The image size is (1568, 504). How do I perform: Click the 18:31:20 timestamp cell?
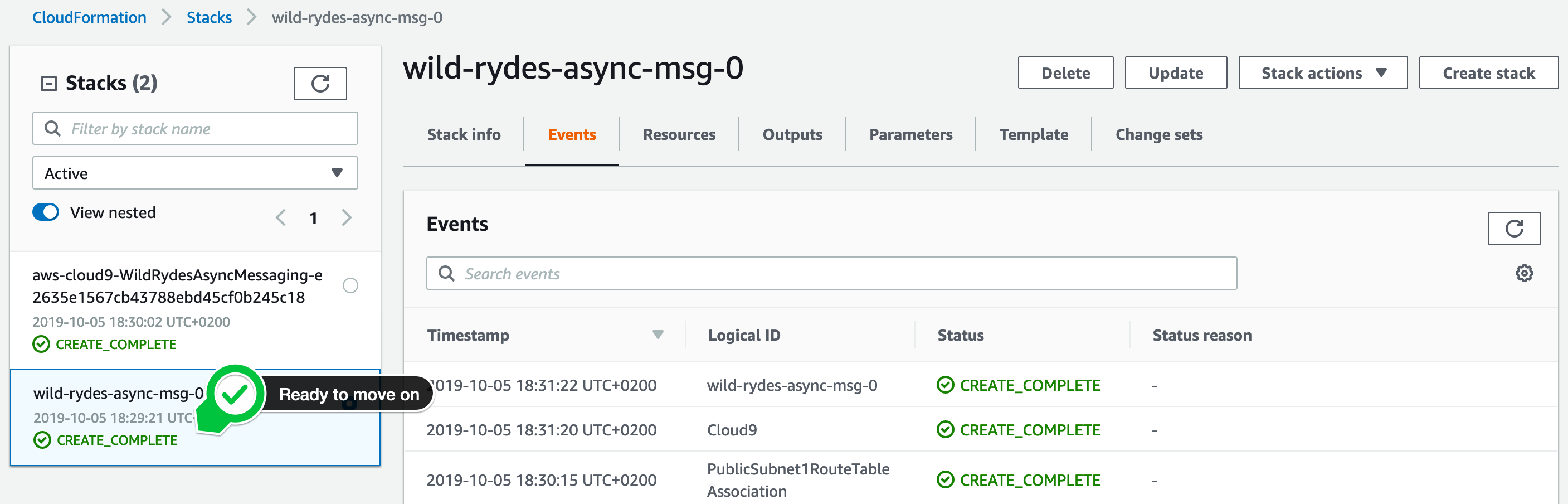541,430
